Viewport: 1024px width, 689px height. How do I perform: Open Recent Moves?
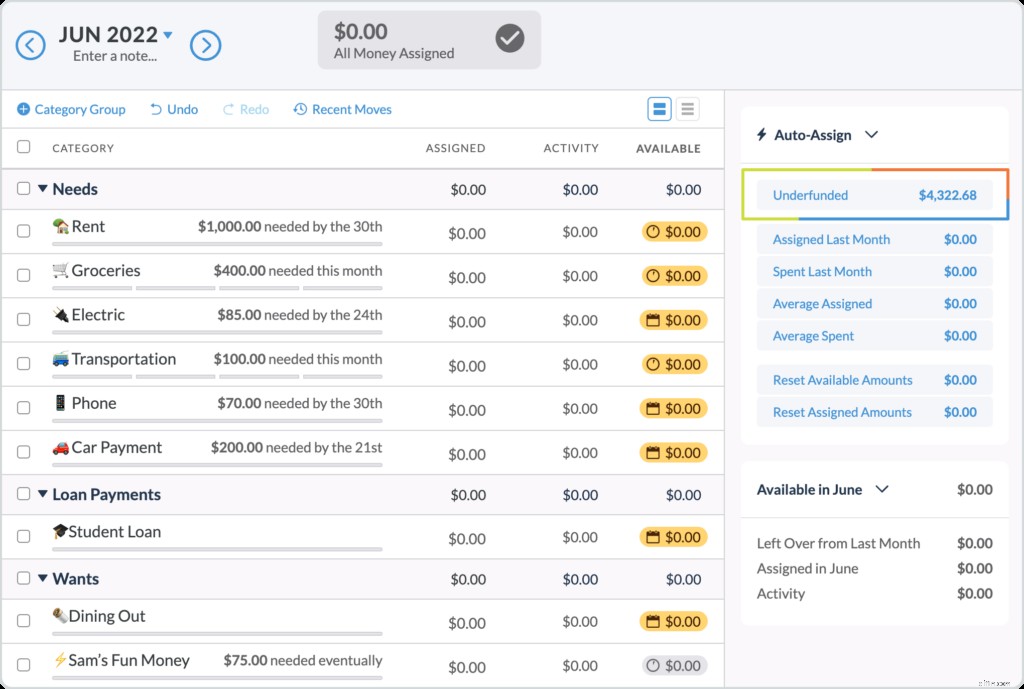342,109
